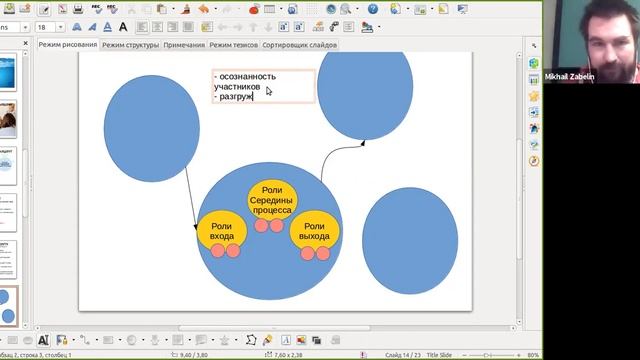Select the current slide thumbnail with blue circles
Viewport: 640px width, 360px height.
click(x=8, y=307)
